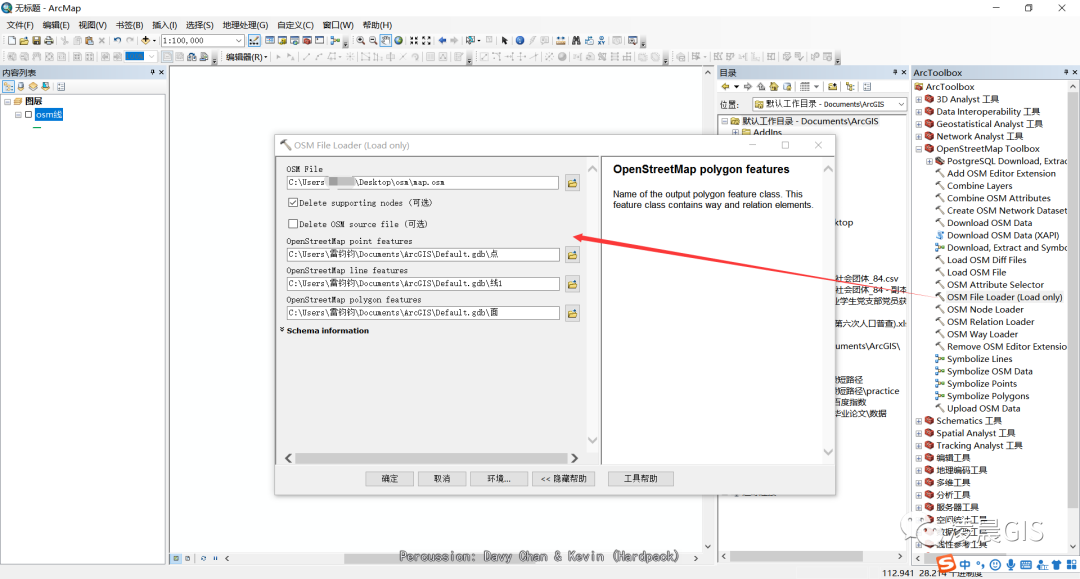Toggle visibility of osm线 layer
This screenshot has height=579, width=1080.
28,115
